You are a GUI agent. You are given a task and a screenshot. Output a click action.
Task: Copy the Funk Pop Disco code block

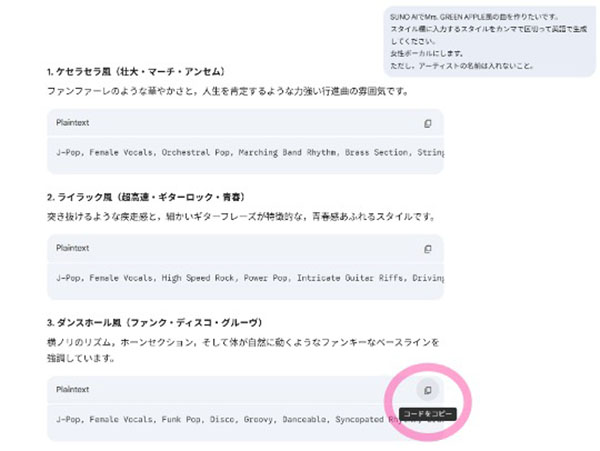pyautogui.click(x=427, y=390)
